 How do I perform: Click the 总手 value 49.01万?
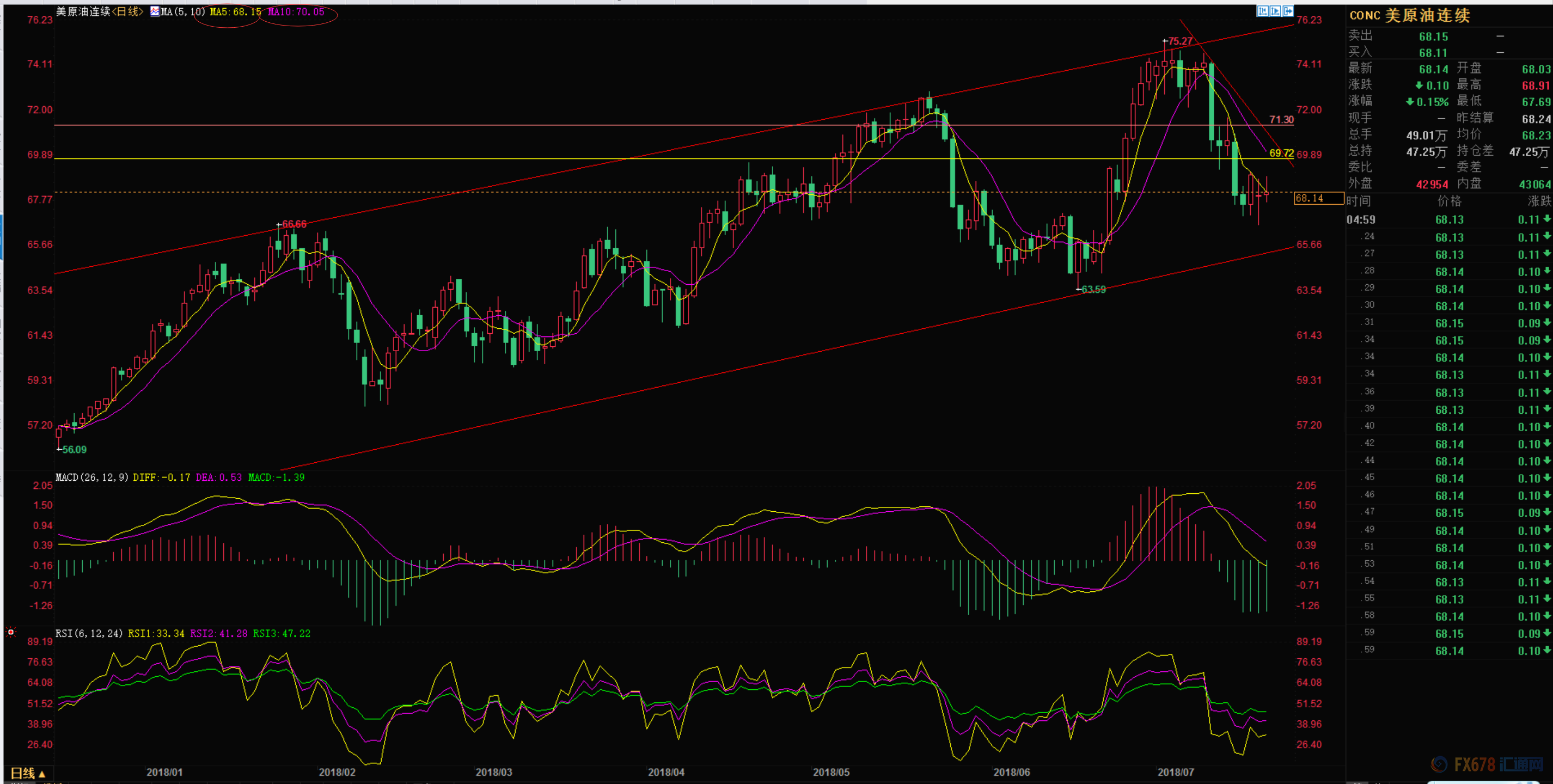(x=1427, y=136)
